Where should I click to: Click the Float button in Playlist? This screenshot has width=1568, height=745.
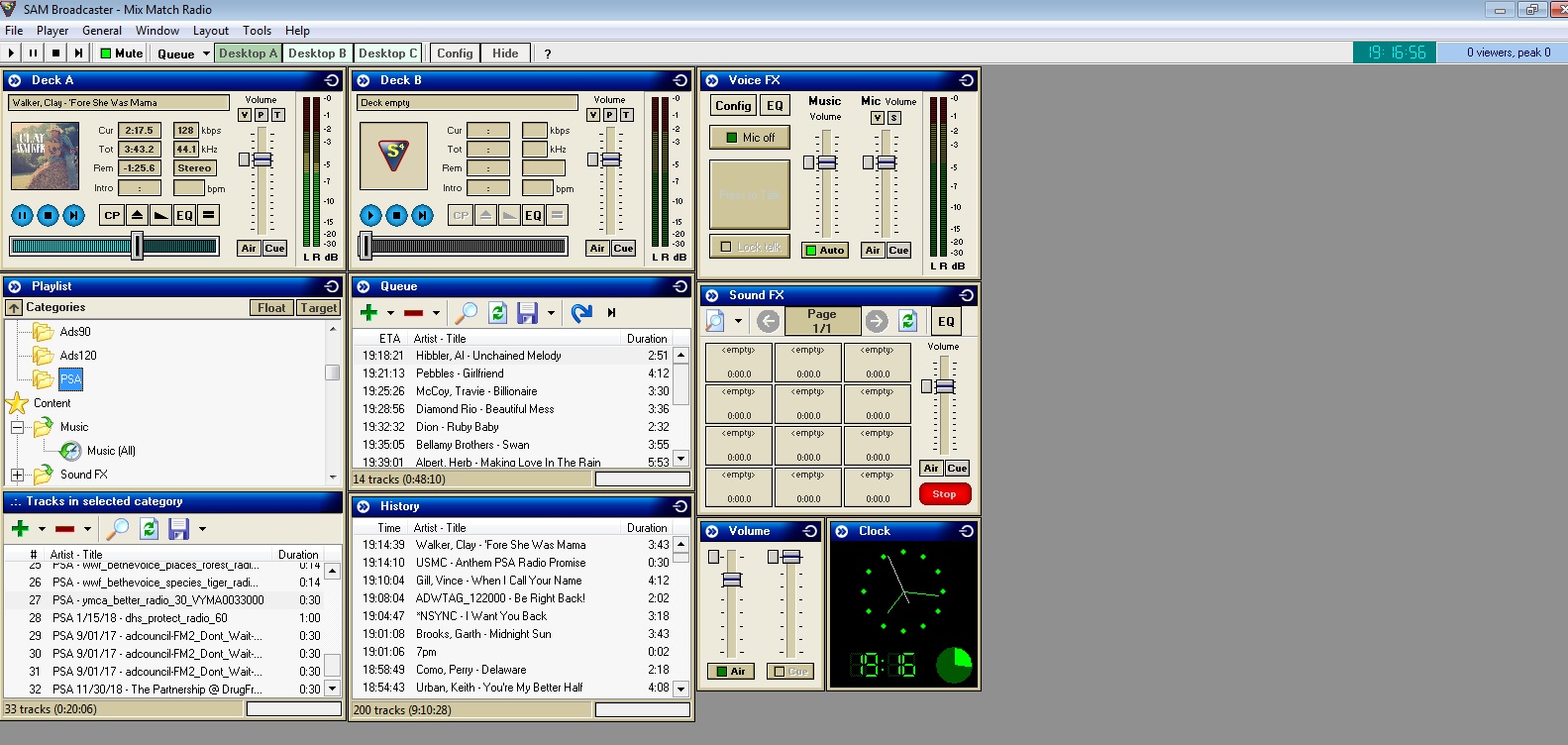tap(271, 308)
